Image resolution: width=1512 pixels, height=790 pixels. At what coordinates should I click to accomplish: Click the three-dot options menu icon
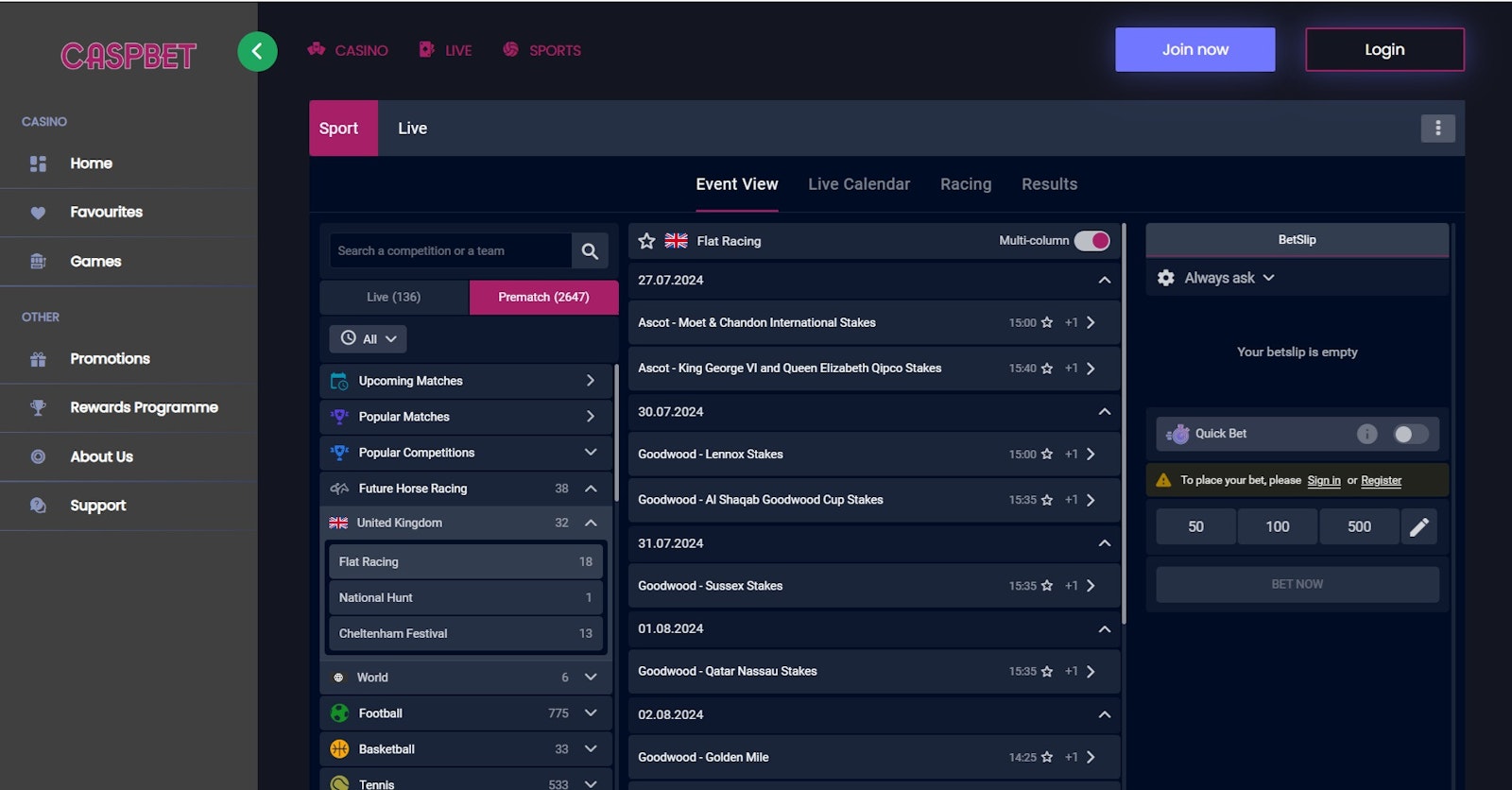[x=1437, y=129]
